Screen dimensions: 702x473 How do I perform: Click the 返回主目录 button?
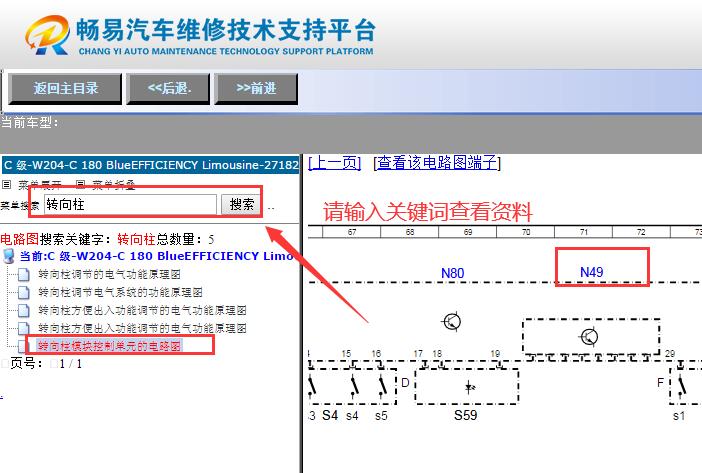65,89
